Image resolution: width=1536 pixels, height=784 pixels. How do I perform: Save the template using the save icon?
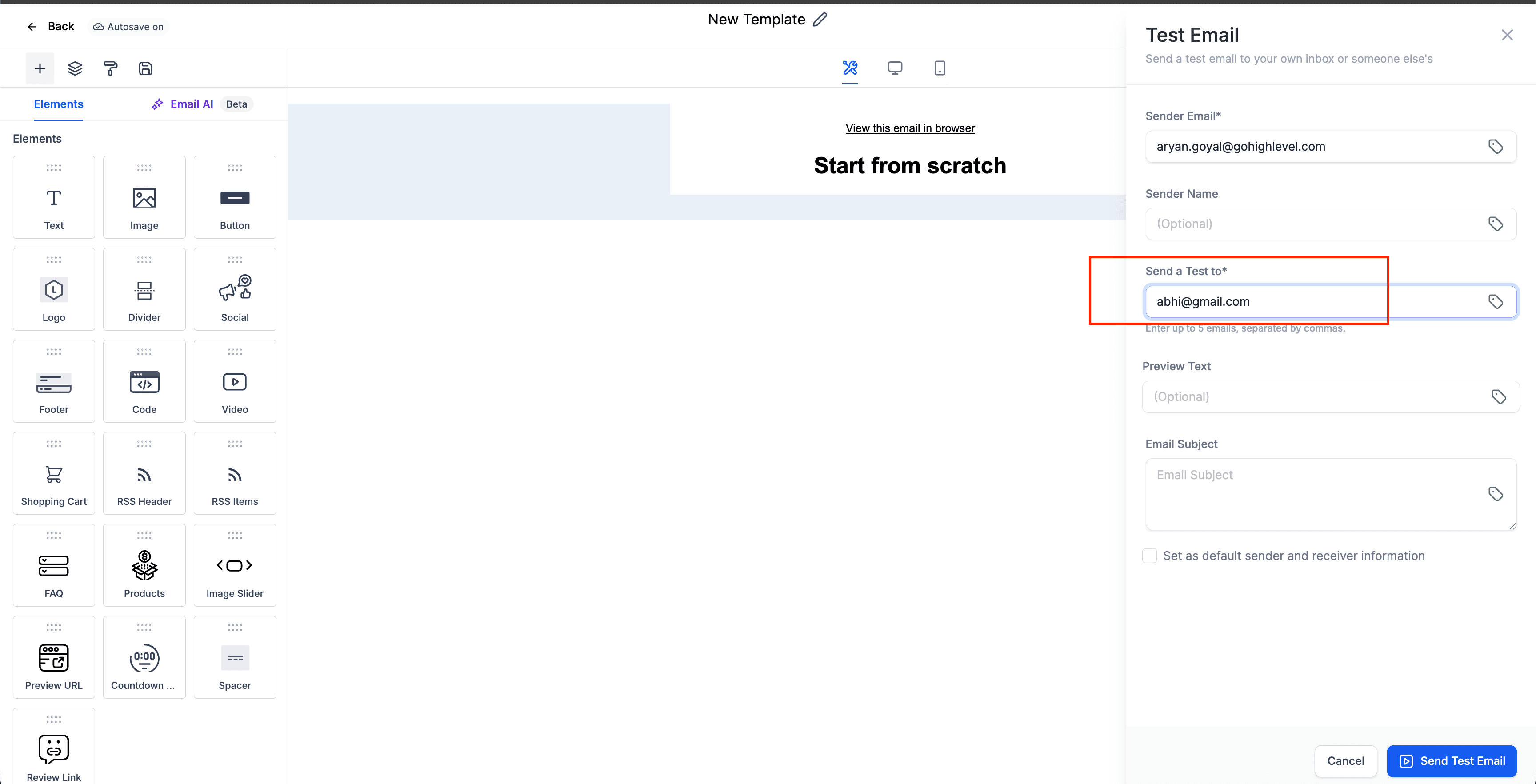tap(145, 68)
